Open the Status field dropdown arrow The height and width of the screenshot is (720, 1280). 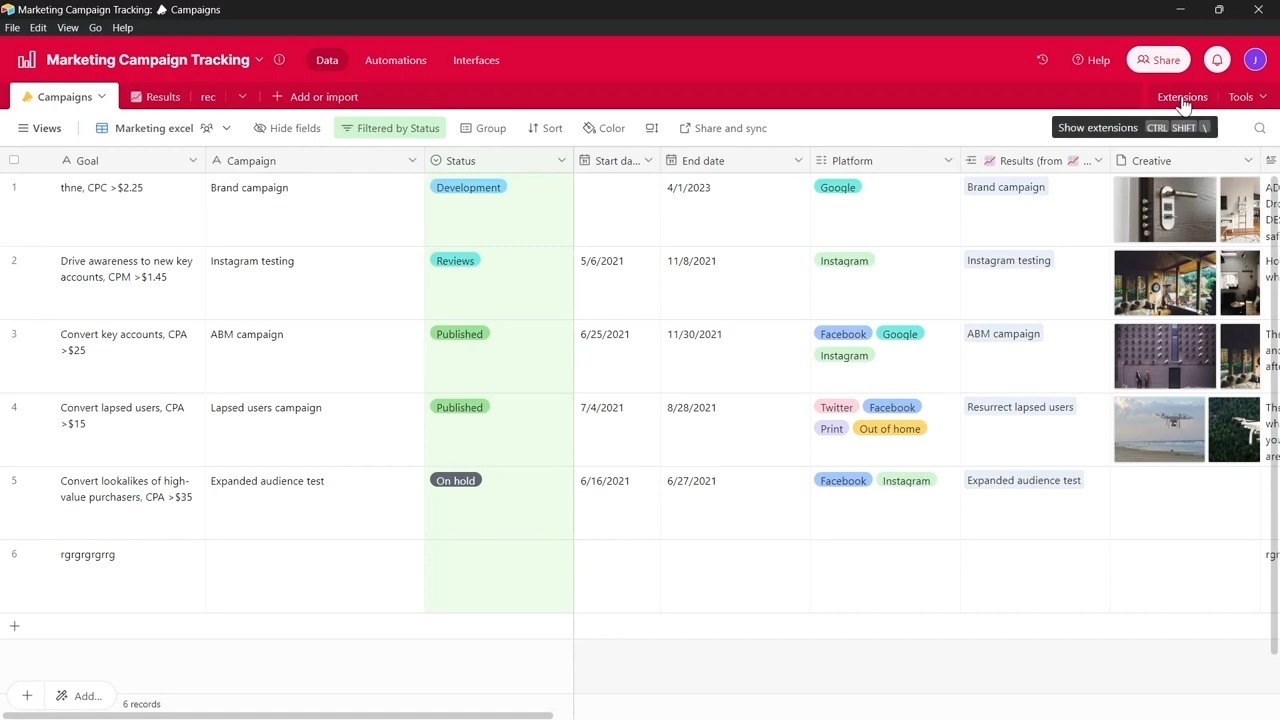click(x=562, y=161)
